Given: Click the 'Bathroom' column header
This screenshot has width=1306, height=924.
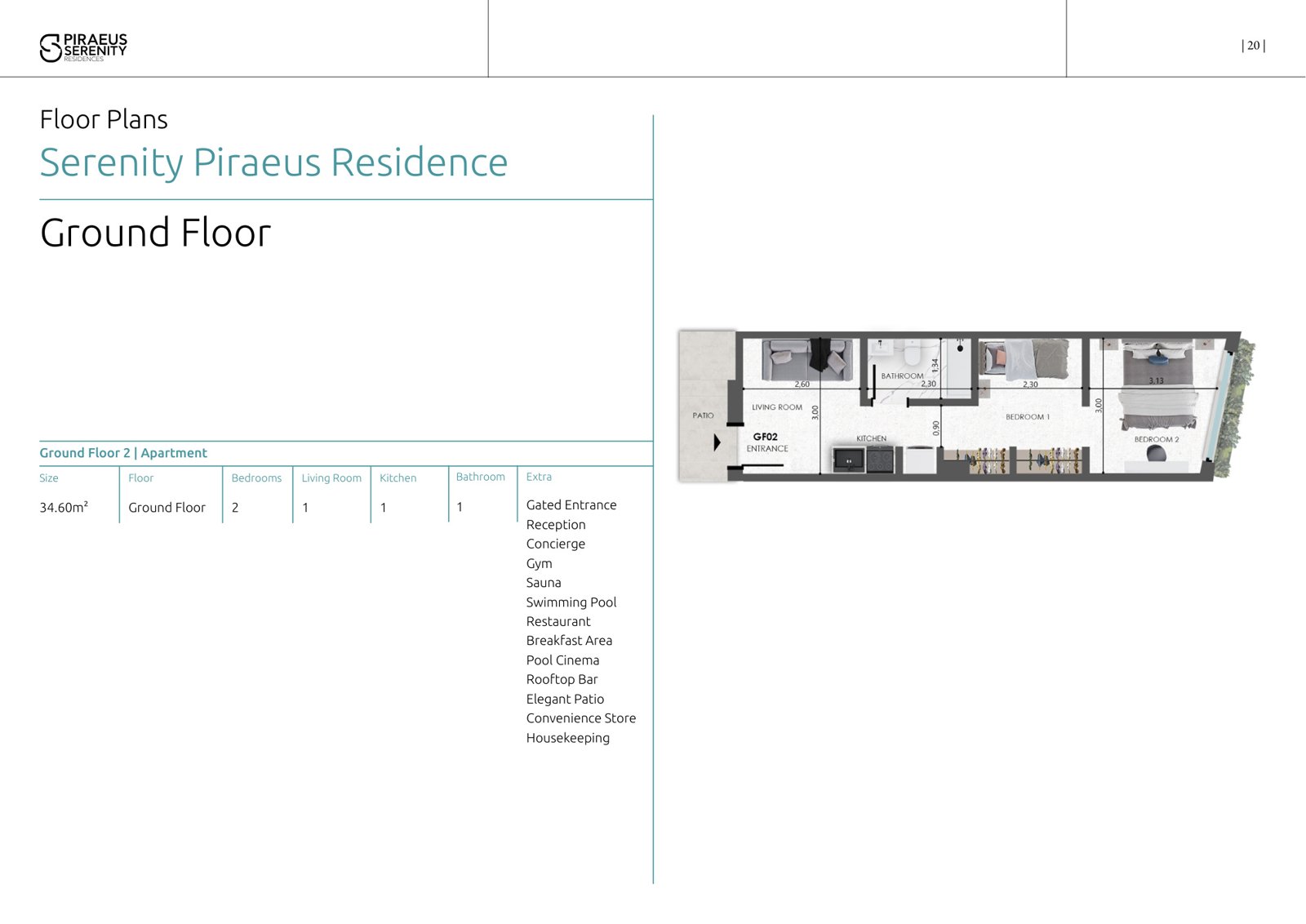Looking at the screenshot, I should (480, 477).
